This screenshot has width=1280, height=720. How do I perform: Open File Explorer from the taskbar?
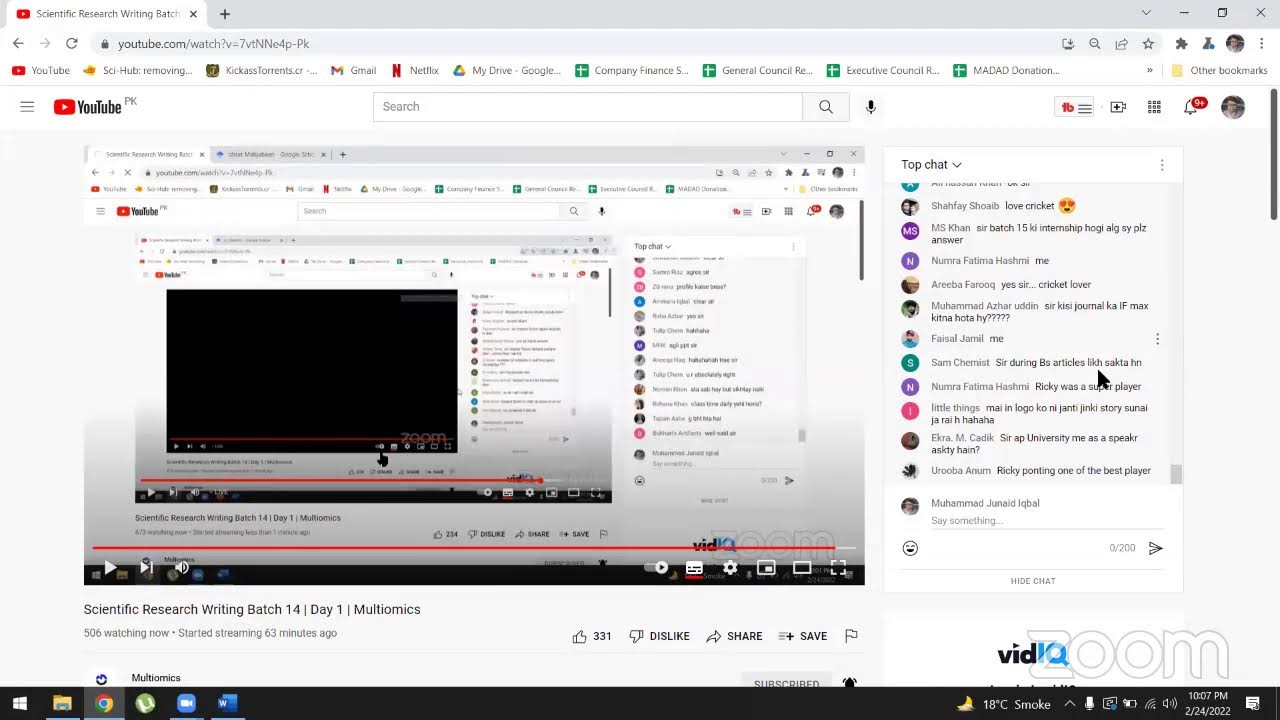click(x=62, y=703)
